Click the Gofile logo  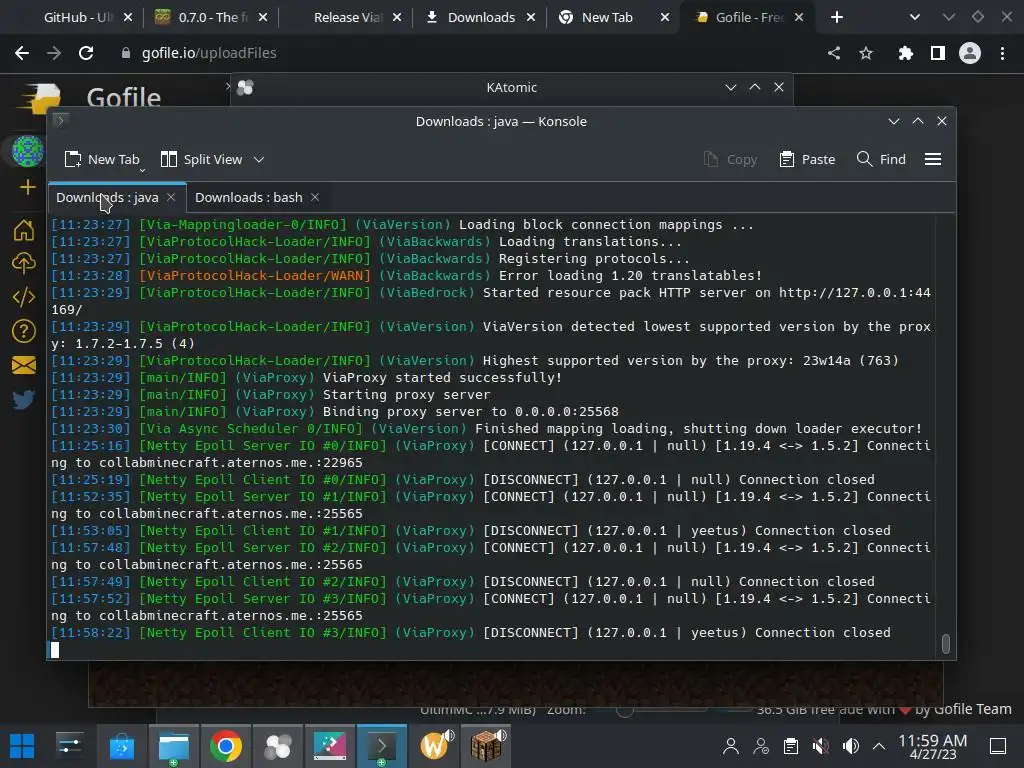(x=40, y=99)
